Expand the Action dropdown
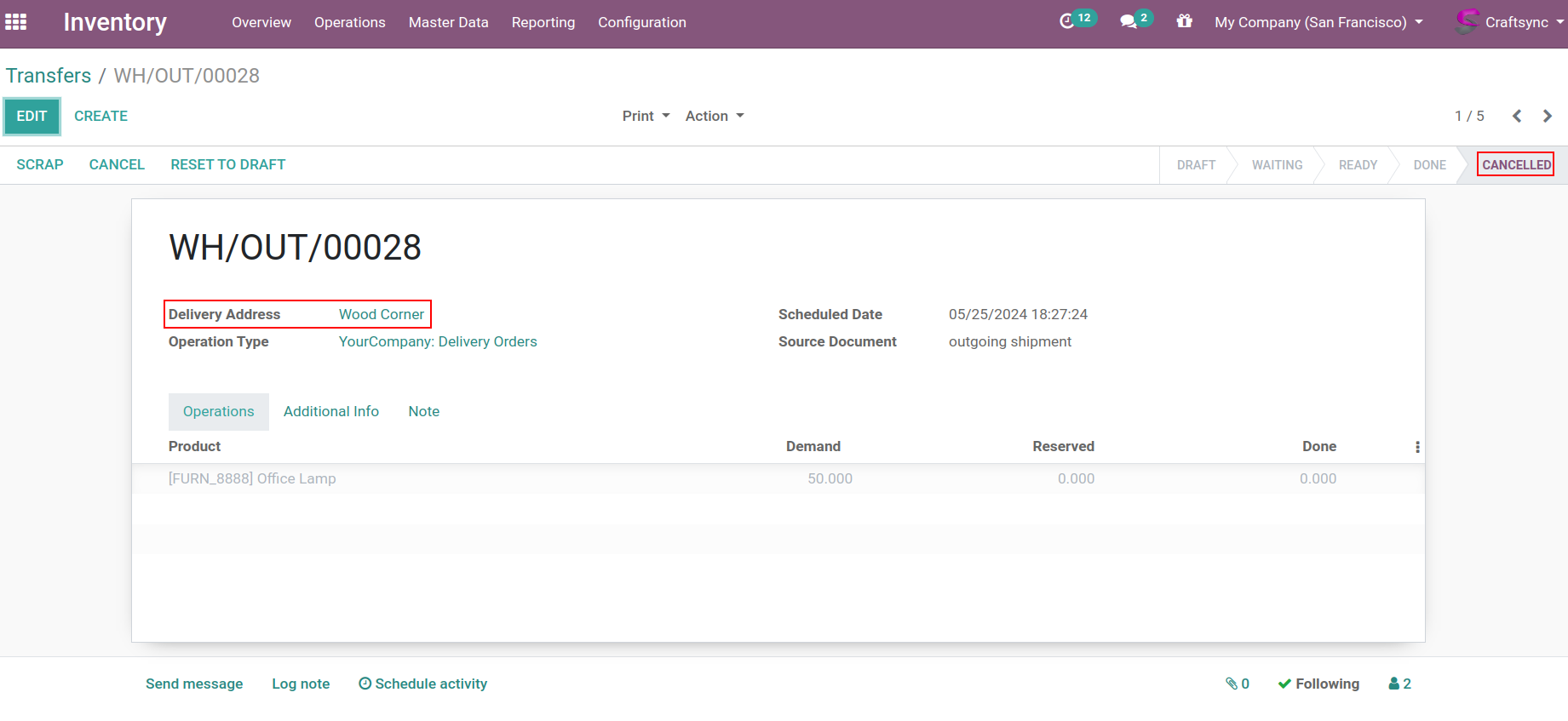This screenshot has height=721, width=1568. point(715,116)
